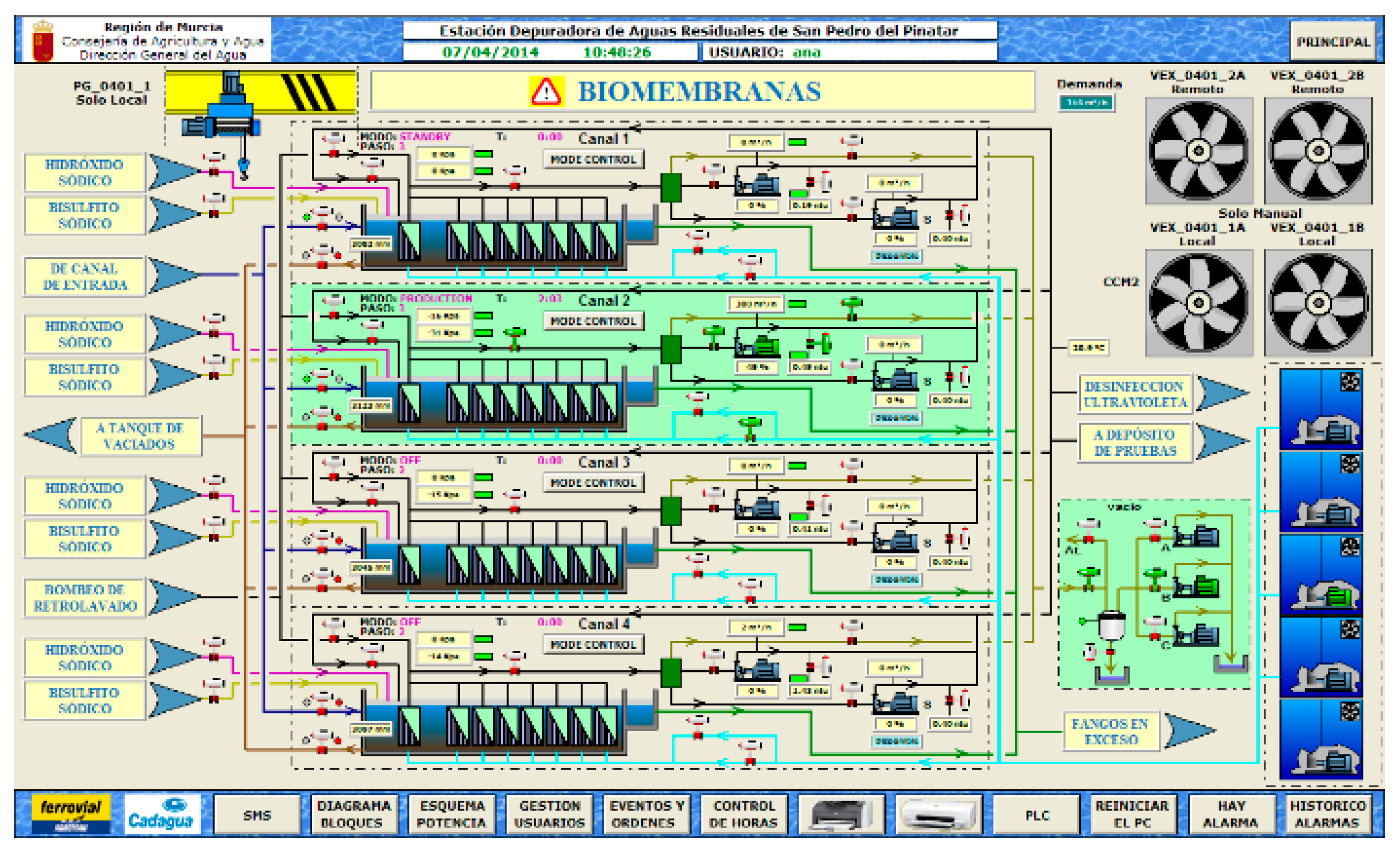Click the white inkjet printer icon
Screen dimensions: 1400x858
click(x=939, y=815)
